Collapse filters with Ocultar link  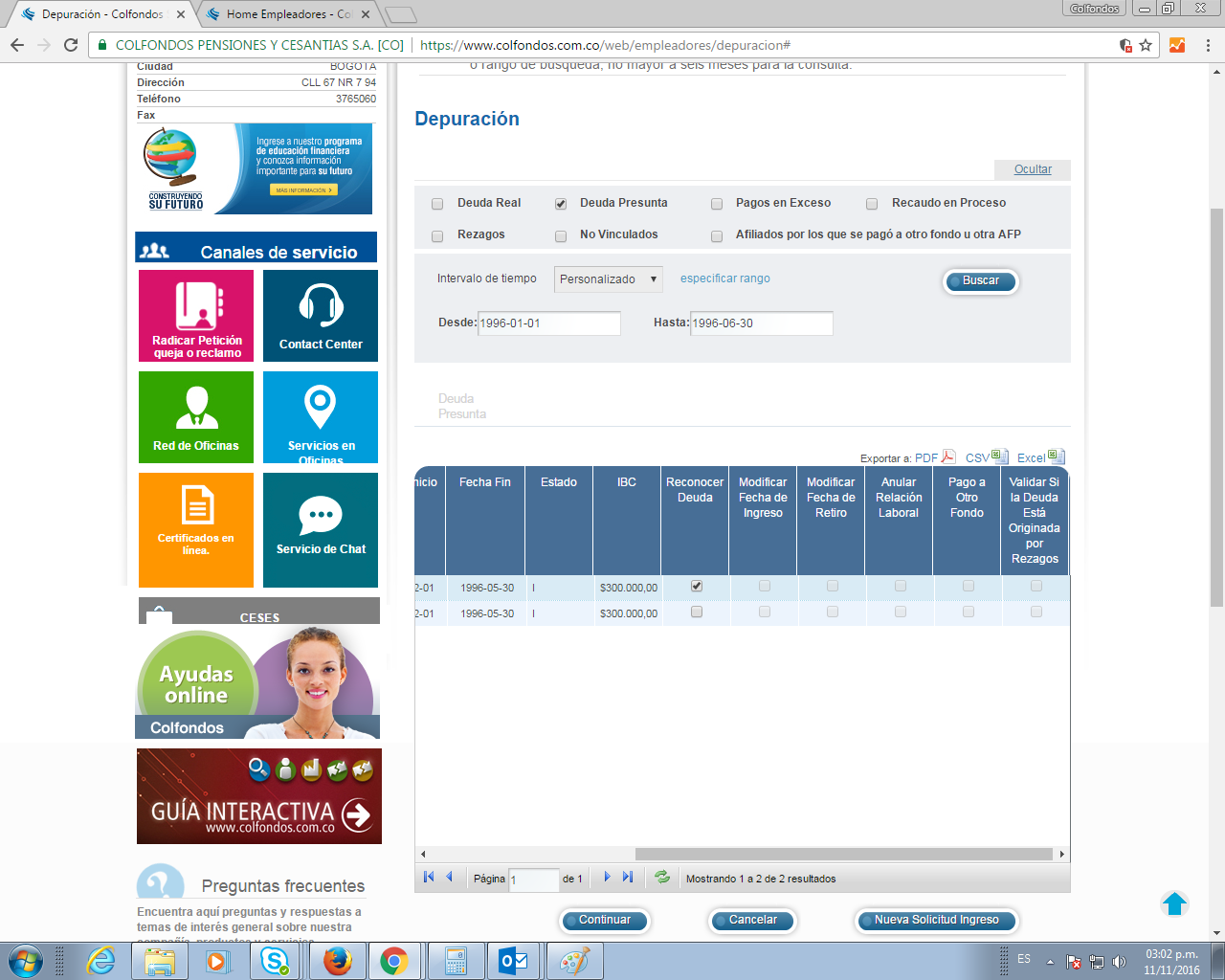coord(1033,169)
